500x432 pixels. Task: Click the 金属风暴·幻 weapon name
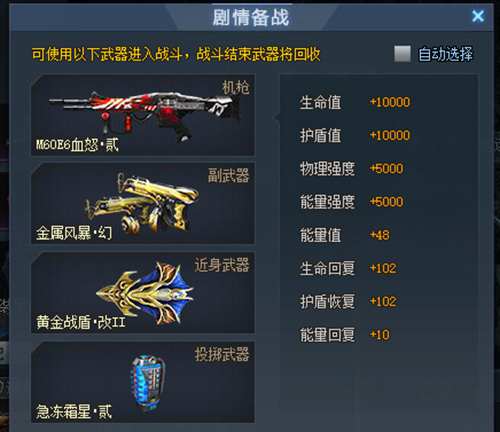[x=74, y=233]
